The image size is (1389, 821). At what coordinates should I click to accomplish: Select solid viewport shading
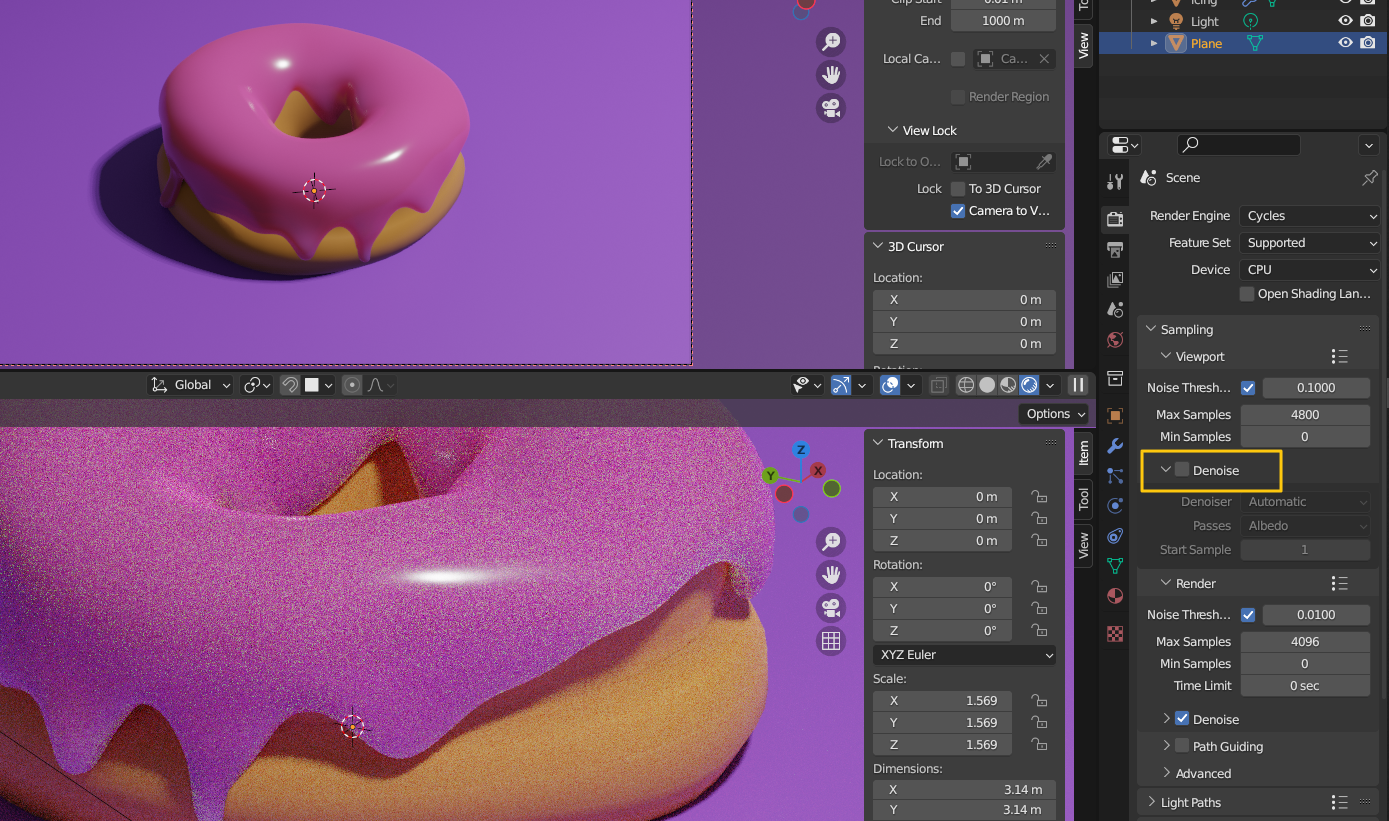pyautogui.click(x=987, y=385)
